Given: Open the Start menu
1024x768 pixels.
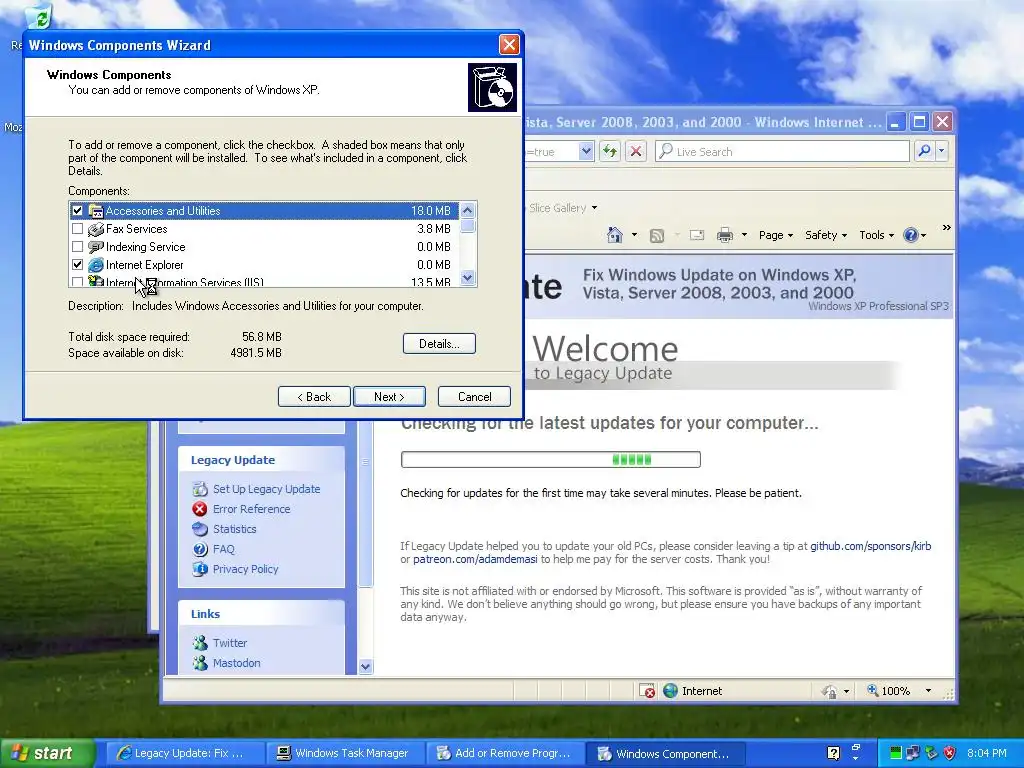Looking at the screenshot, I should tap(47, 753).
